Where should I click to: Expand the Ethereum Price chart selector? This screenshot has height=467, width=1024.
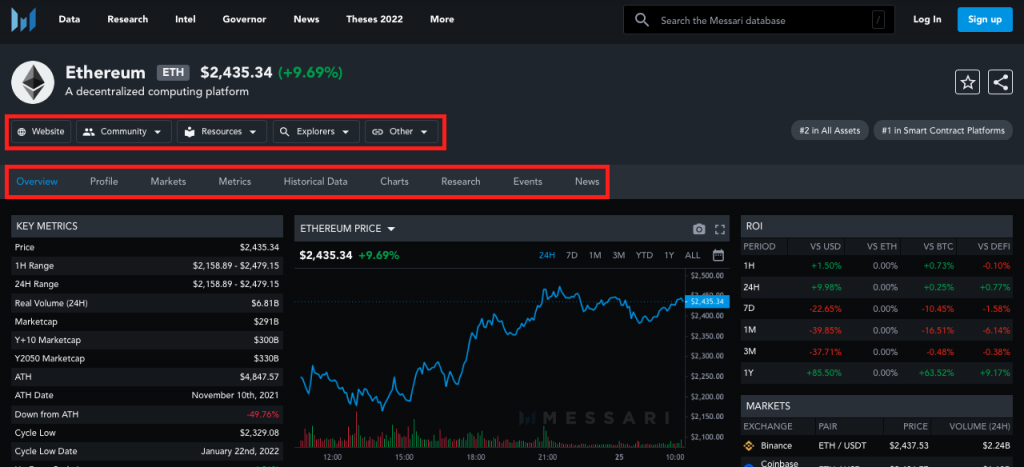coord(348,229)
